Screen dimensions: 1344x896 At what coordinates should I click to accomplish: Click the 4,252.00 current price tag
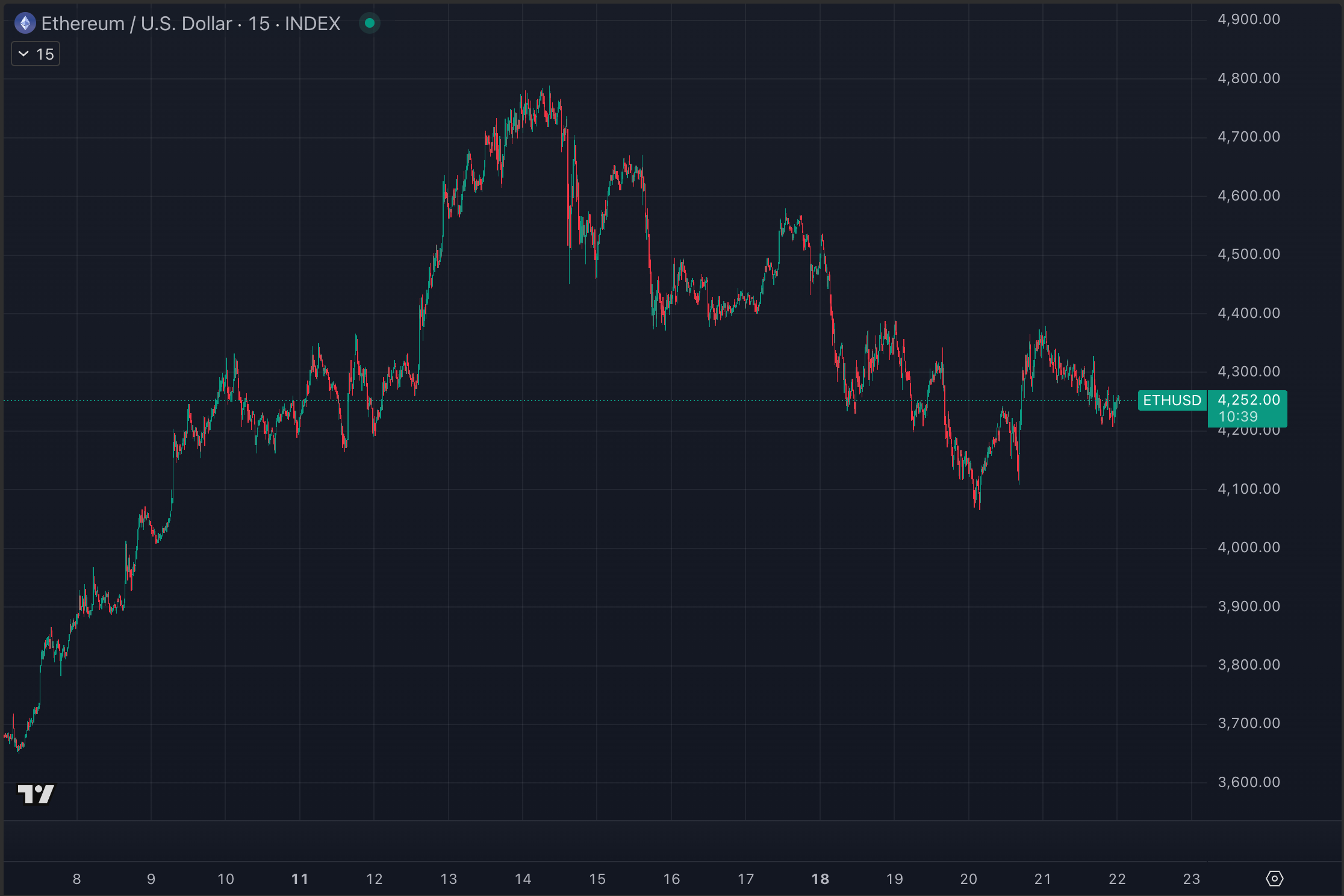coord(1248,400)
